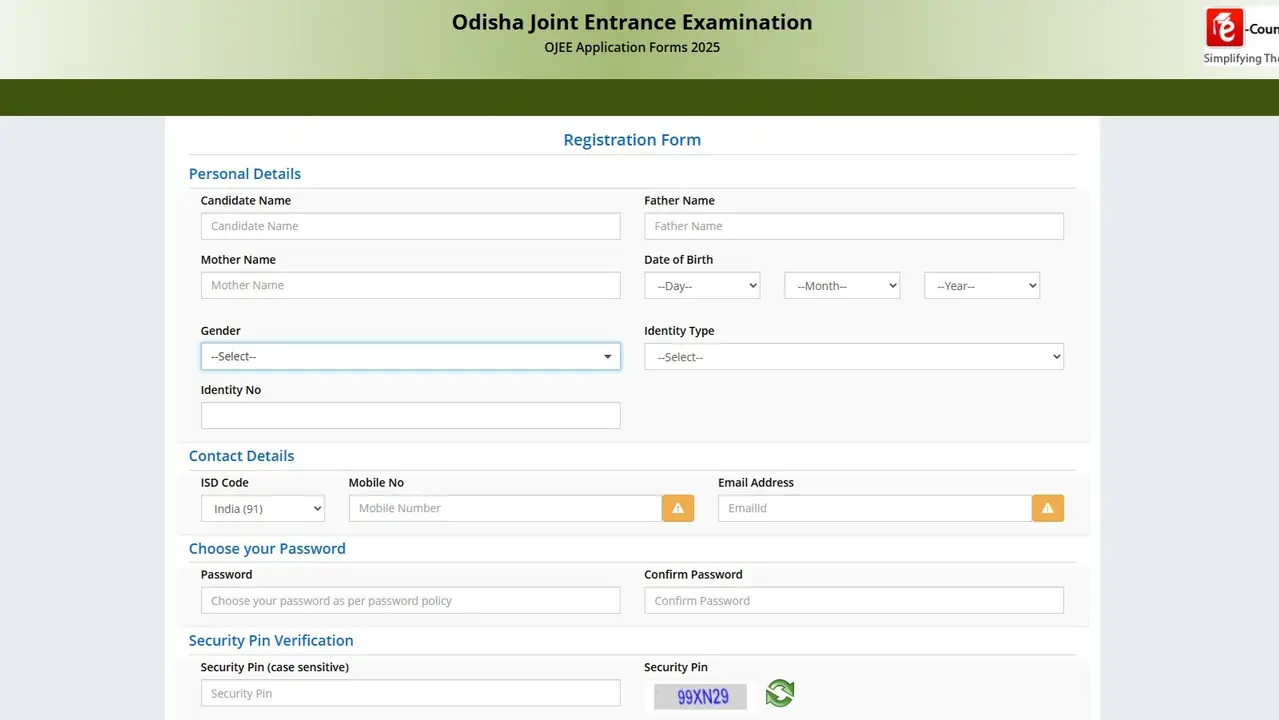1279x720 pixels.
Task: Click the Mobile No warning icon
Action: (678, 508)
